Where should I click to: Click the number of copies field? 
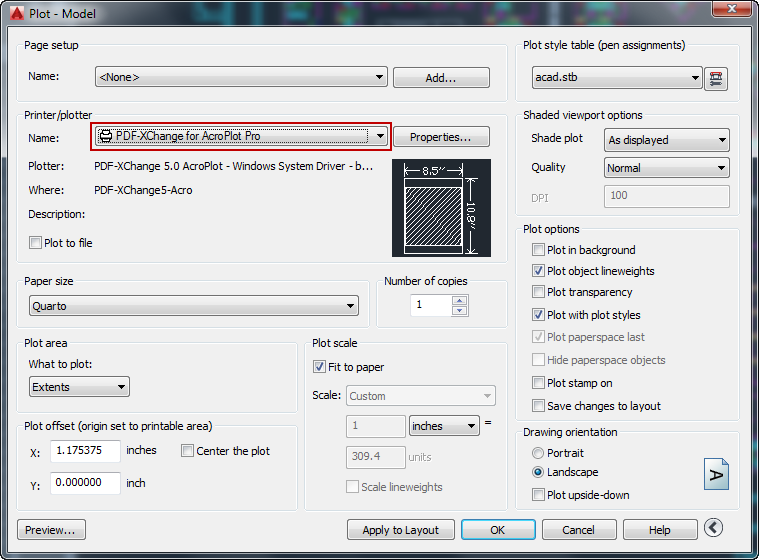click(431, 305)
